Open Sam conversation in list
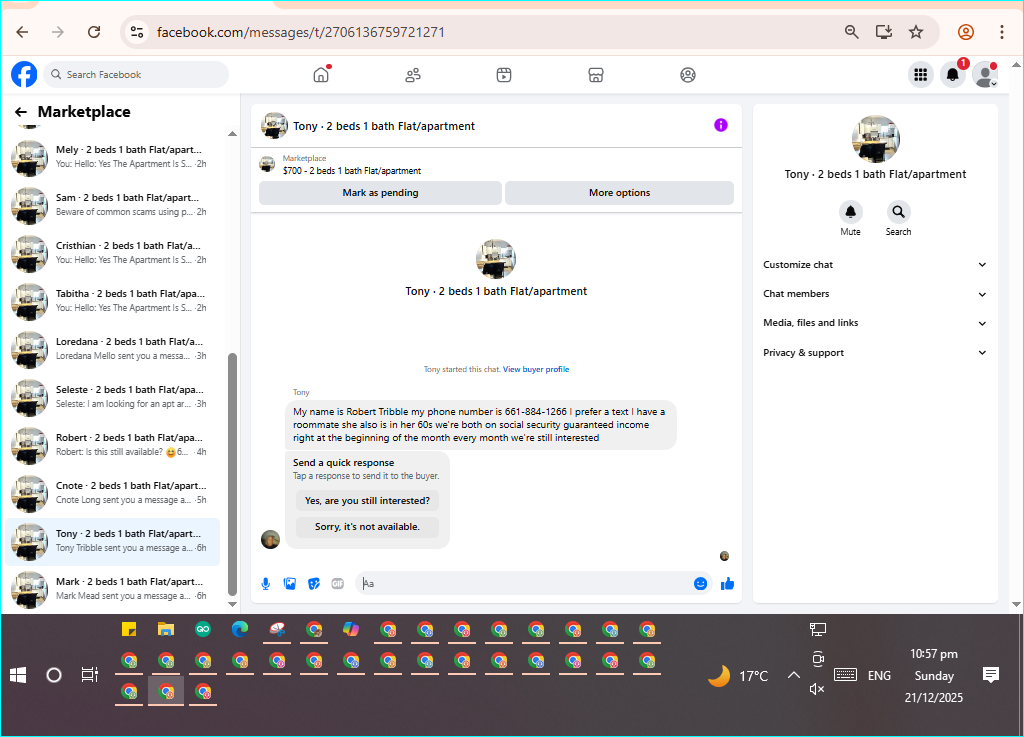1024x737 pixels. (x=112, y=205)
